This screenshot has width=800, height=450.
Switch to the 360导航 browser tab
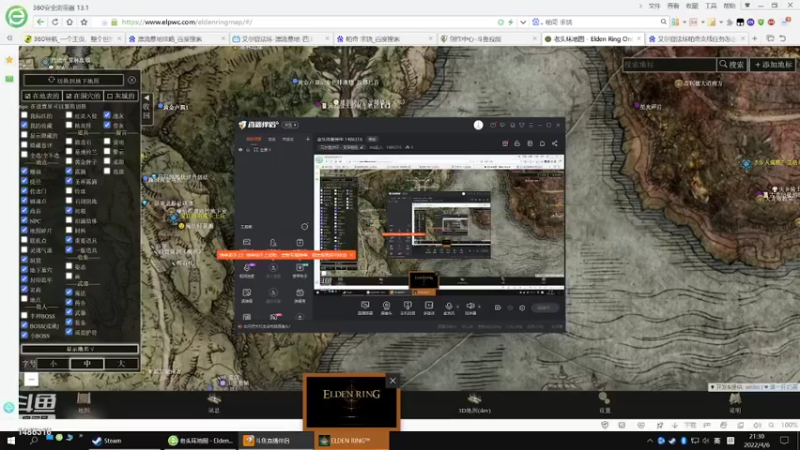tap(72, 39)
